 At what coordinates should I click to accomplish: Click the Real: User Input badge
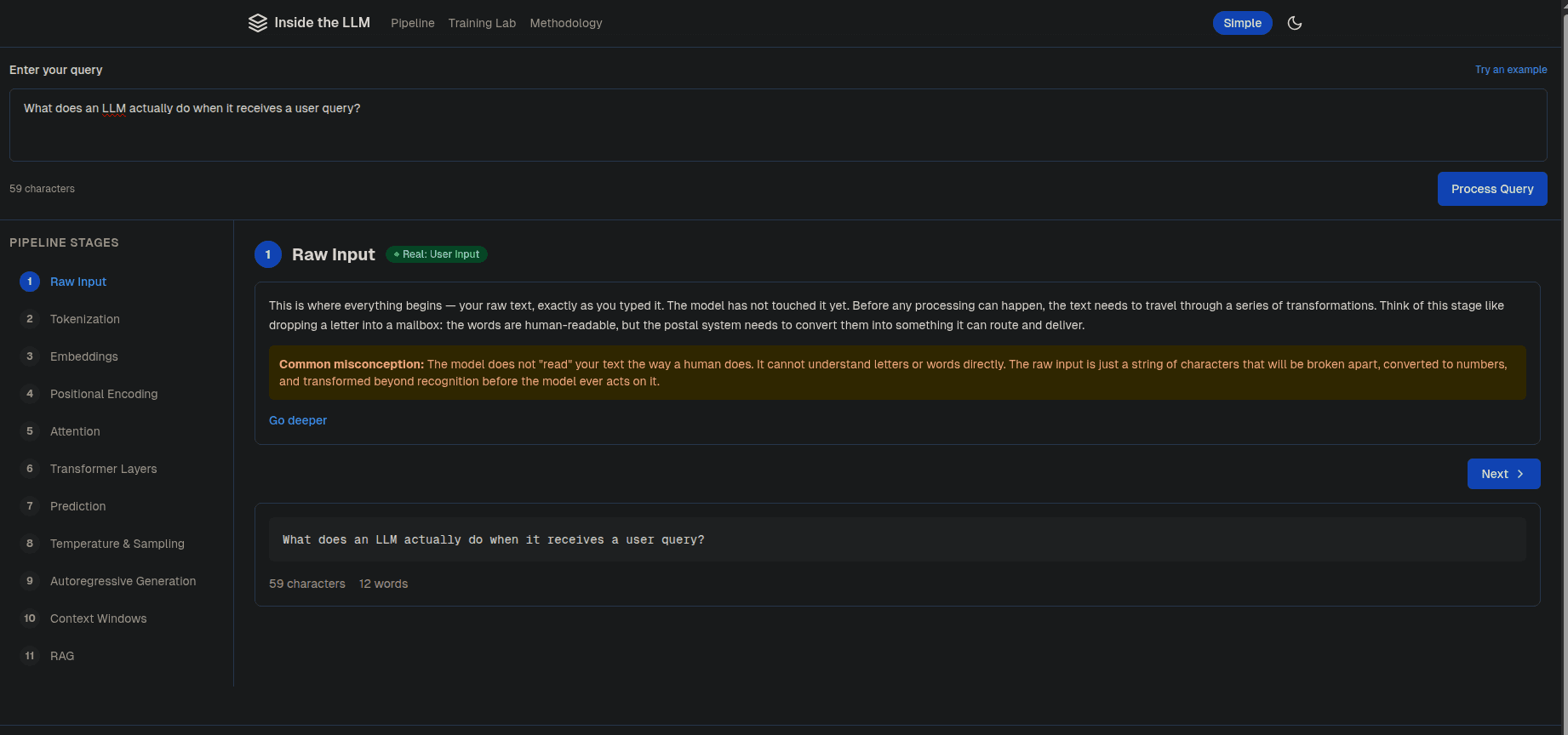437,254
